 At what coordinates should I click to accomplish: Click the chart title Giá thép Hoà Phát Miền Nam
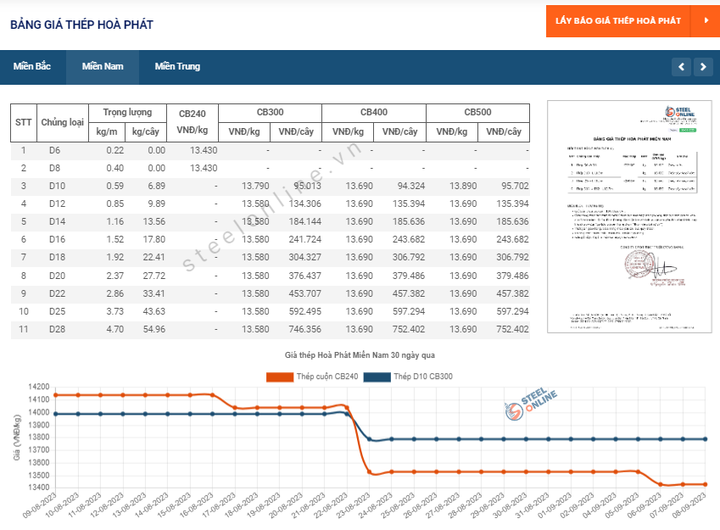360,355
